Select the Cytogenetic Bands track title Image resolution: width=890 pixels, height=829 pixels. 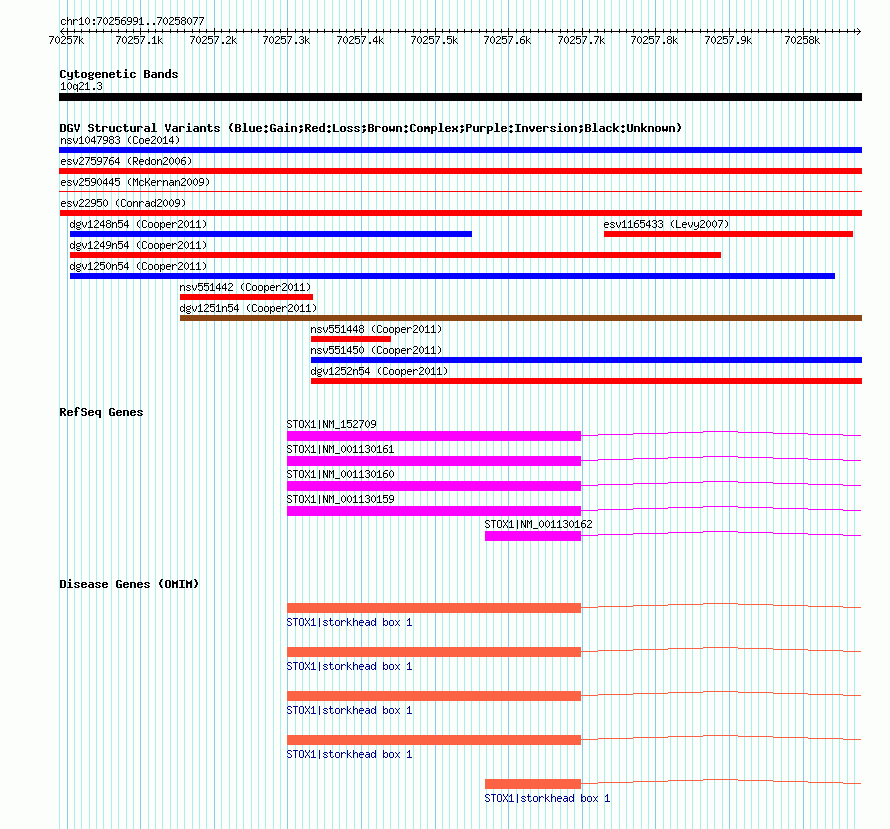[x=119, y=74]
